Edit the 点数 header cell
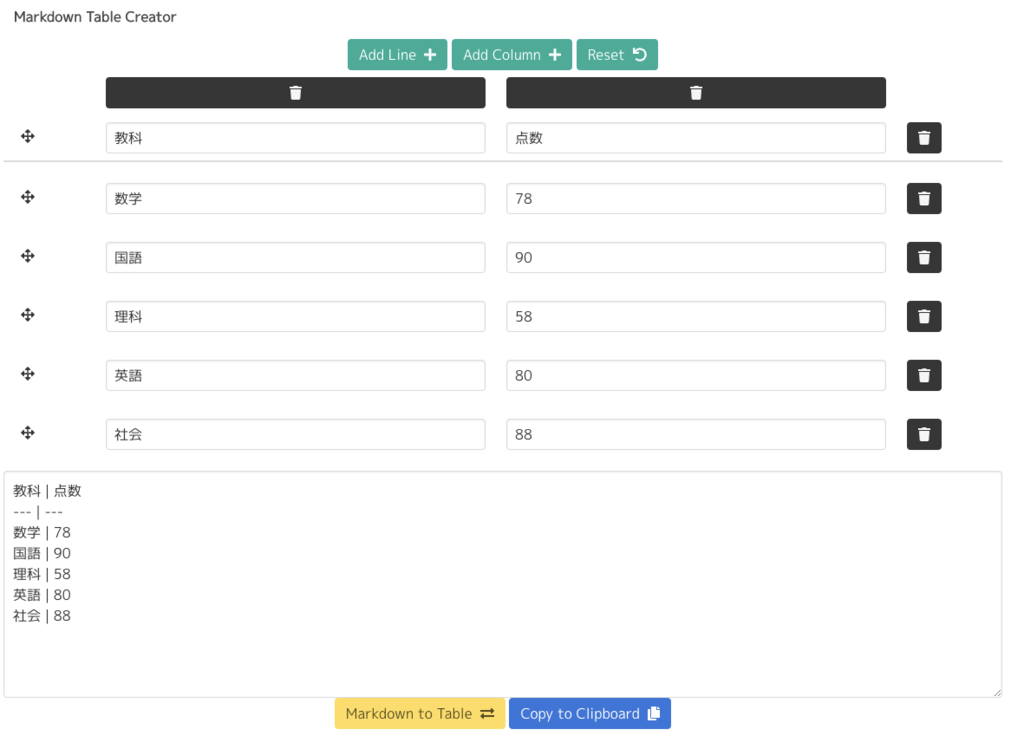1024x736 pixels. click(x=696, y=138)
